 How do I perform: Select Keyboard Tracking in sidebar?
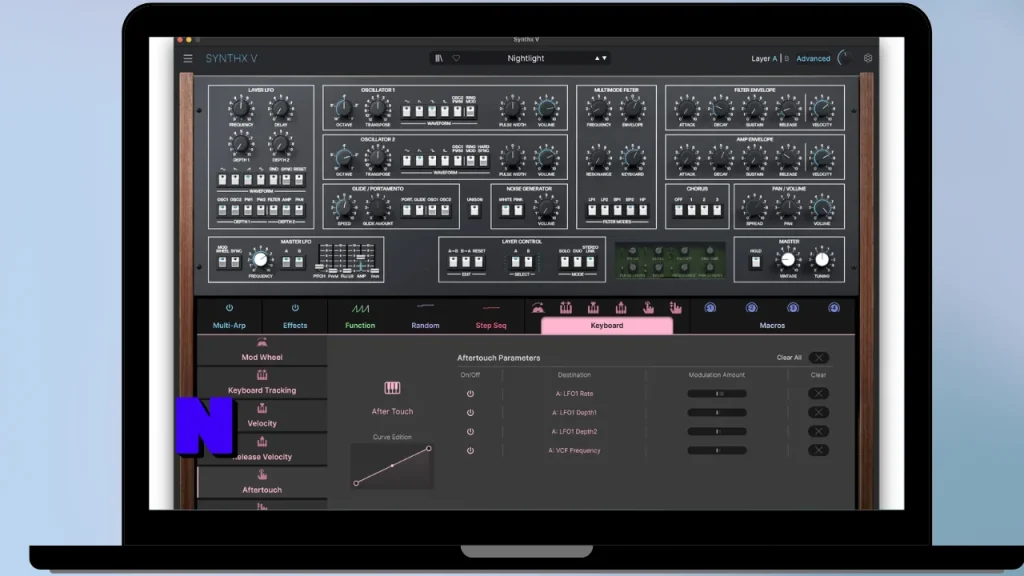[262, 383]
